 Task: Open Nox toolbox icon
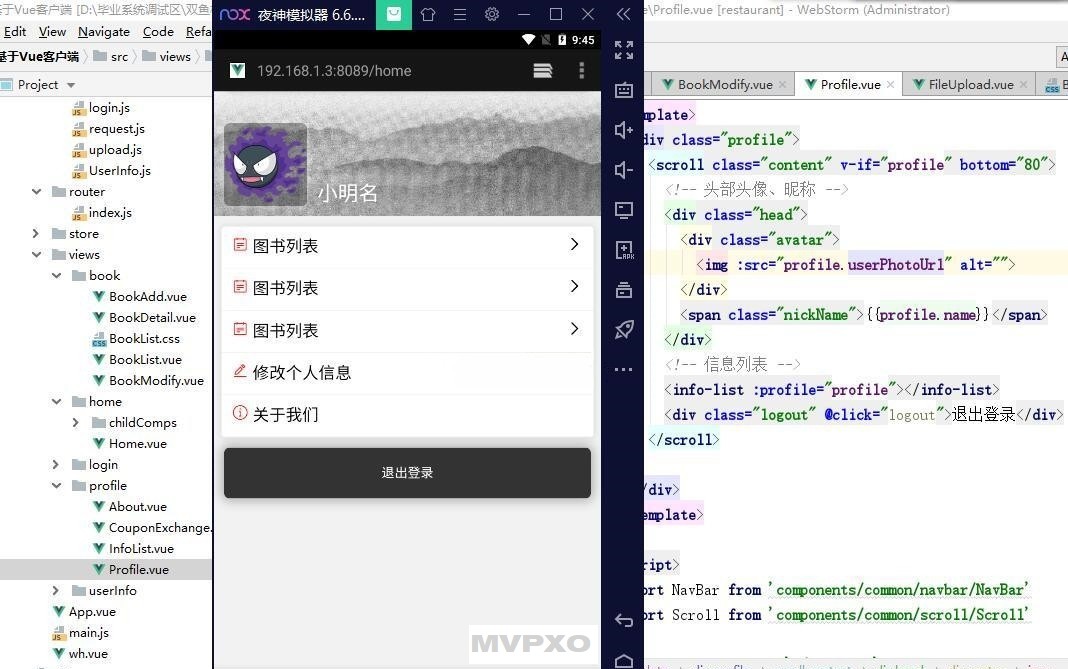pos(624,290)
